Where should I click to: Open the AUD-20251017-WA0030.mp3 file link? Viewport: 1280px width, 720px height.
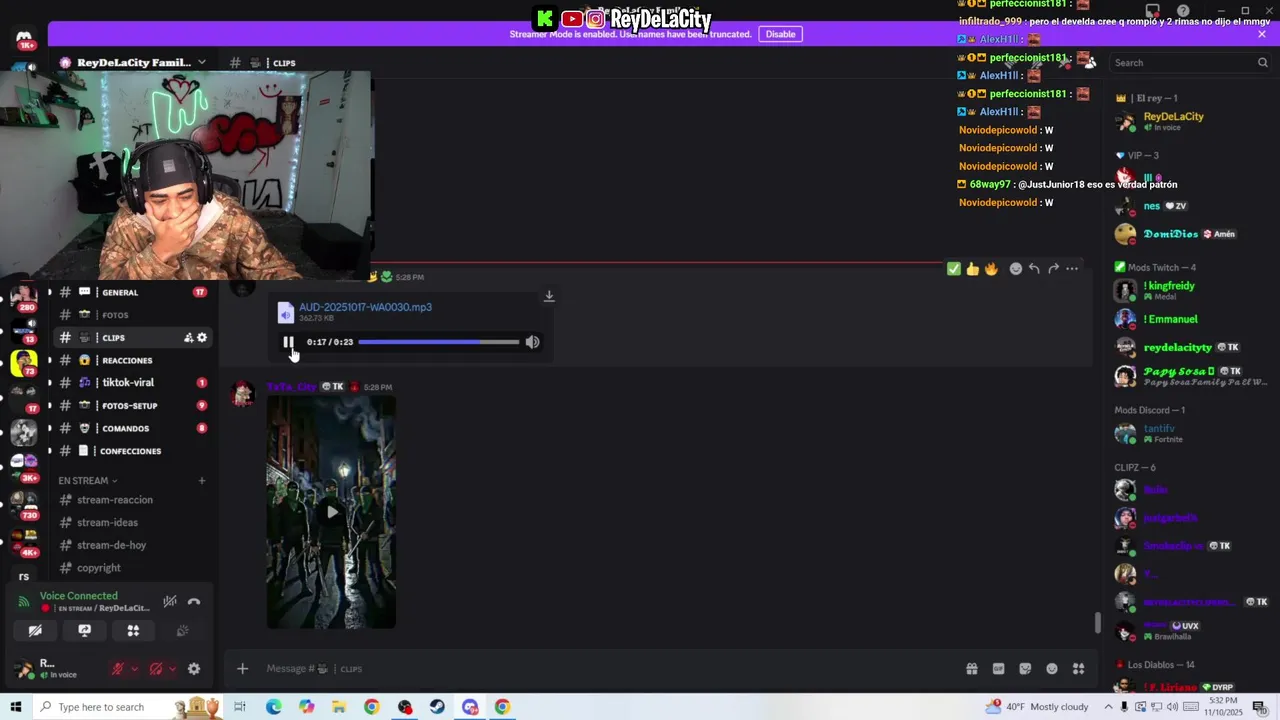[365, 307]
